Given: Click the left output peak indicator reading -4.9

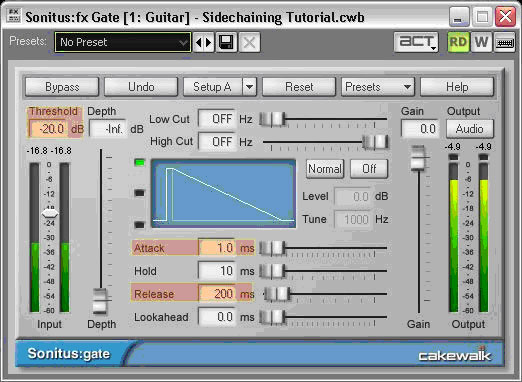Looking at the screenshot, I should (453, 147).
